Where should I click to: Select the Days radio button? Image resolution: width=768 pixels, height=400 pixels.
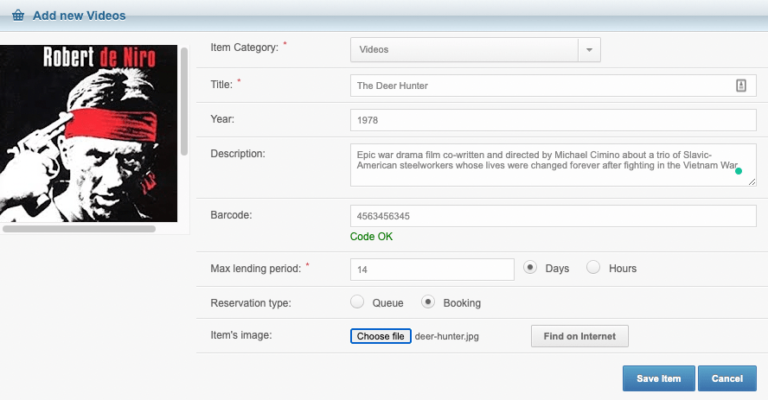[x=530, y=268]
